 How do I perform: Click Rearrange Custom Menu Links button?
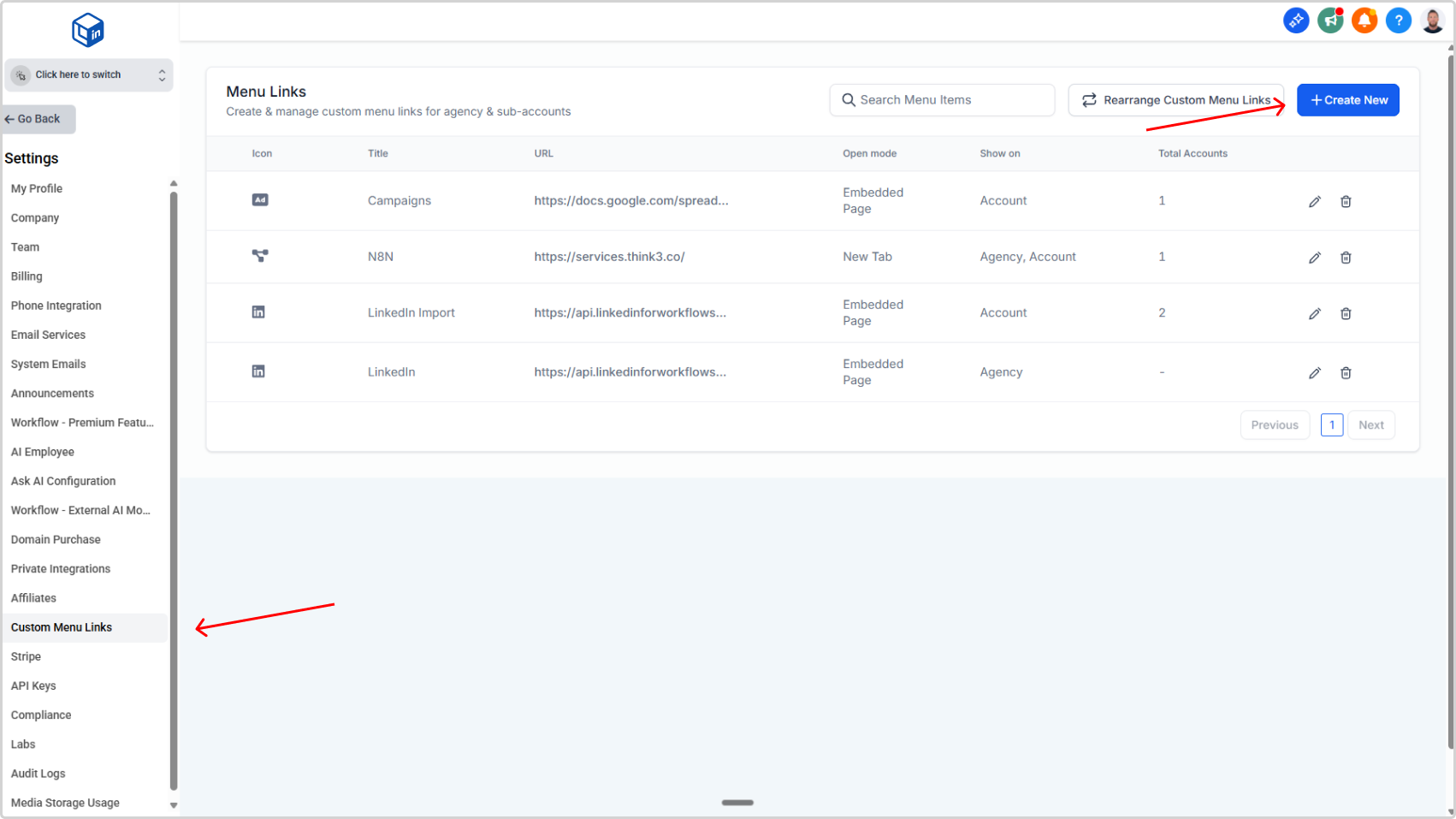1175,100
